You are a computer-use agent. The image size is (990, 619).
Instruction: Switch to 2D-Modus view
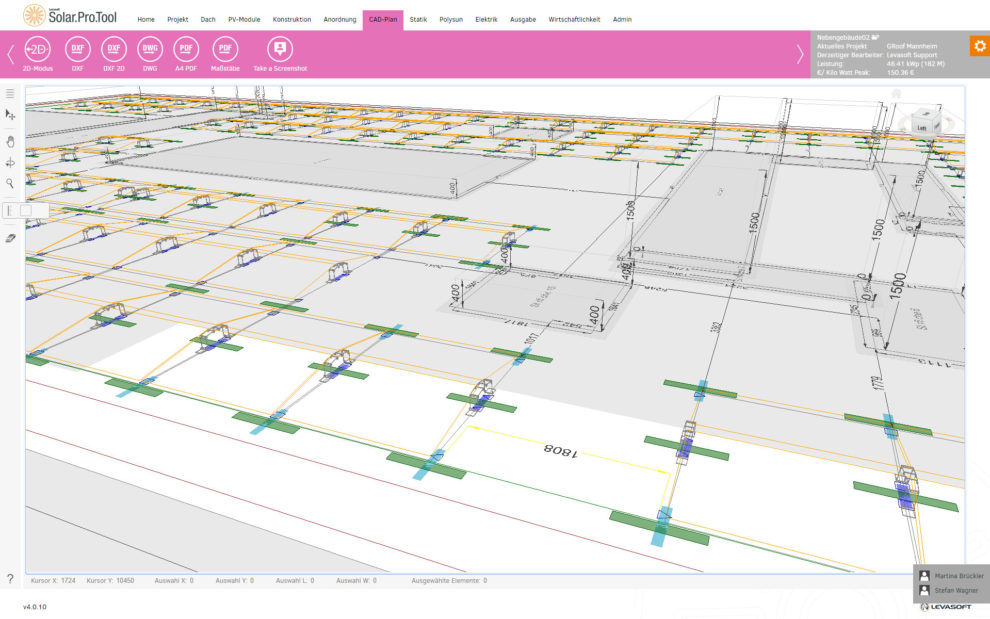tap(37, 49)
